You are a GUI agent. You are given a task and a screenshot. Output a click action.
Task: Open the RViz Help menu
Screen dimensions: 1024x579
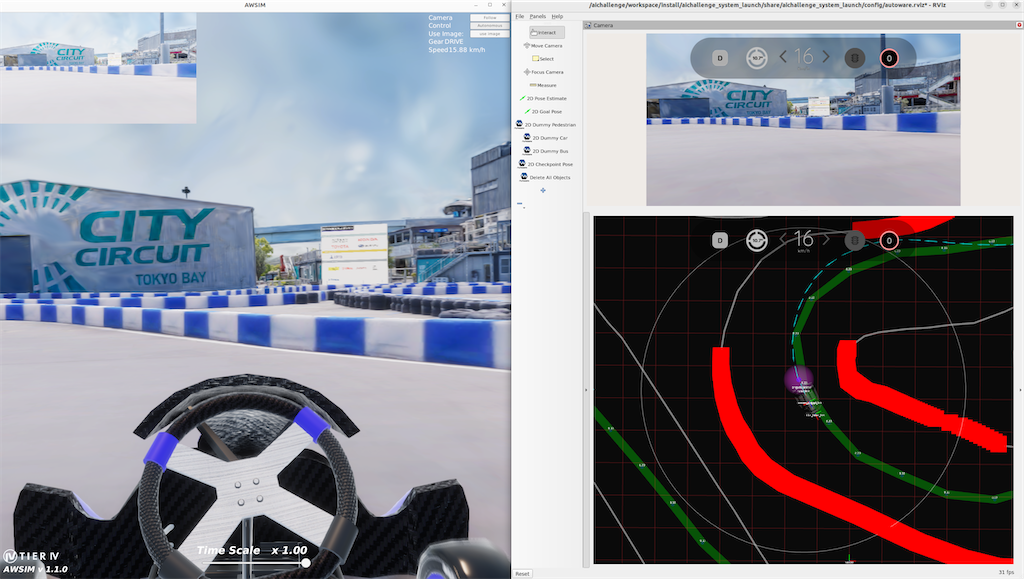click(x=557, y=16)
